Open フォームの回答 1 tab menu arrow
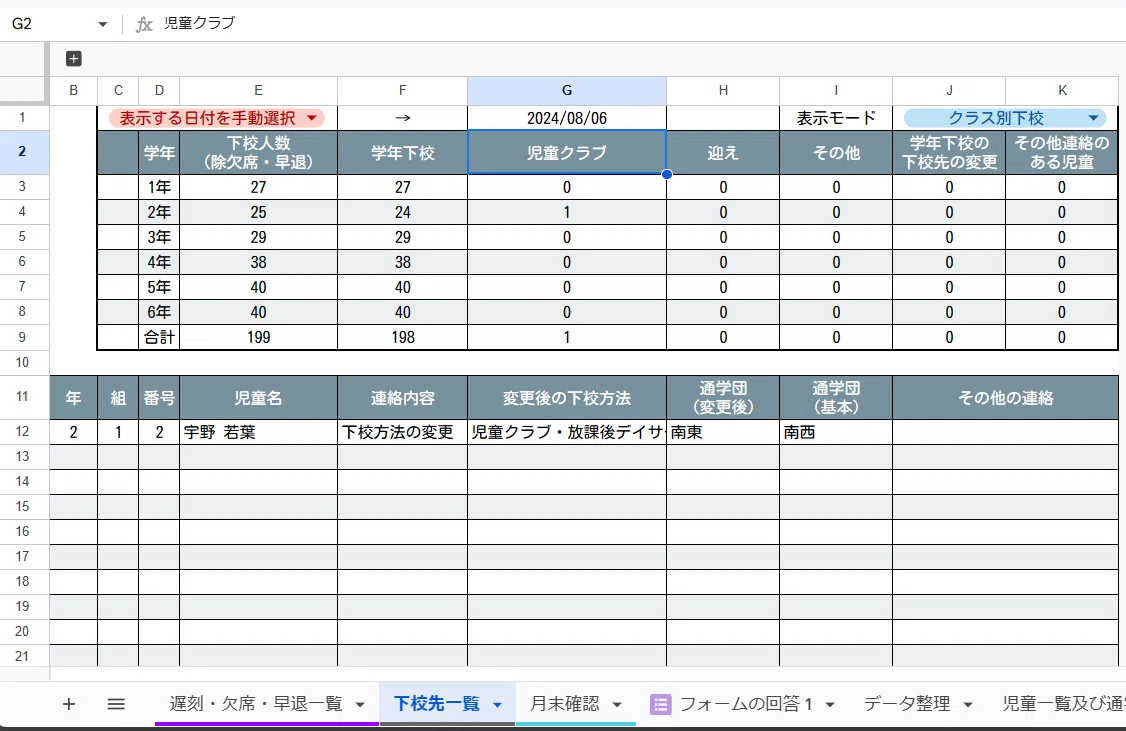The height and width of the screenshot is (731, 1126). click(830, 704)
